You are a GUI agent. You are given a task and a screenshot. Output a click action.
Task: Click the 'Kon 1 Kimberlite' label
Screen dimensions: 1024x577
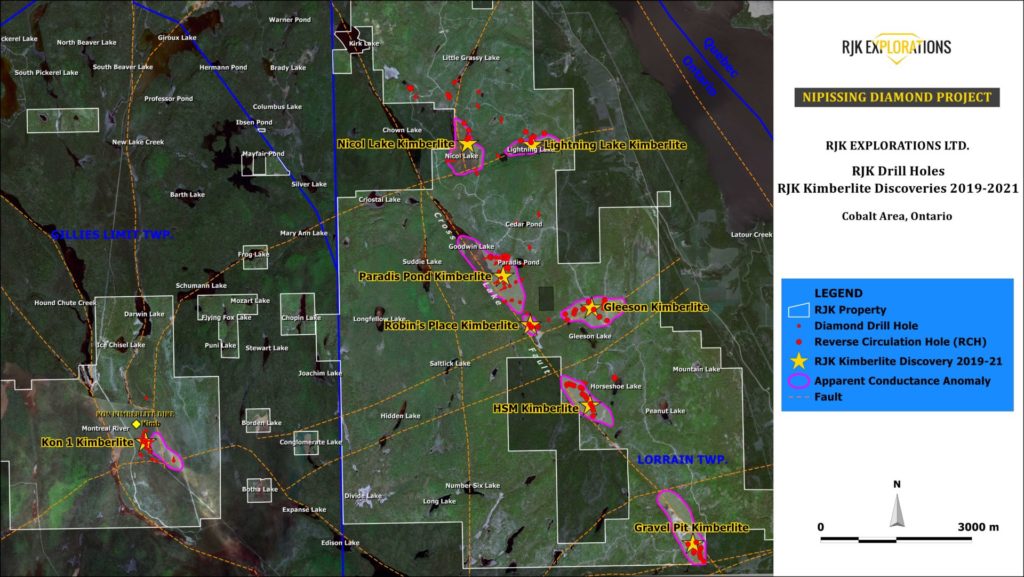88,443
